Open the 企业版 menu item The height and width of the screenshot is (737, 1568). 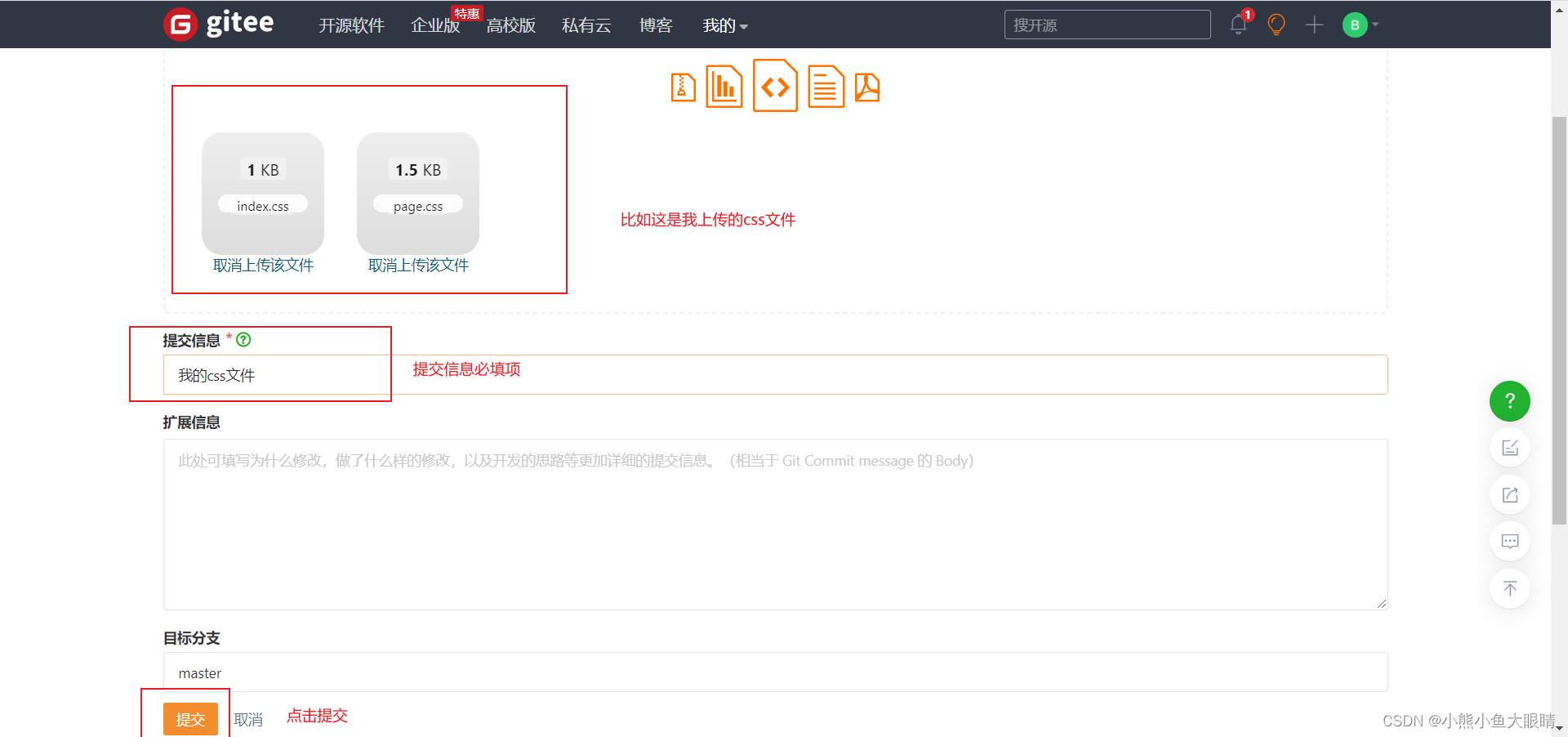pyautogui.click(x=435, y=25)
